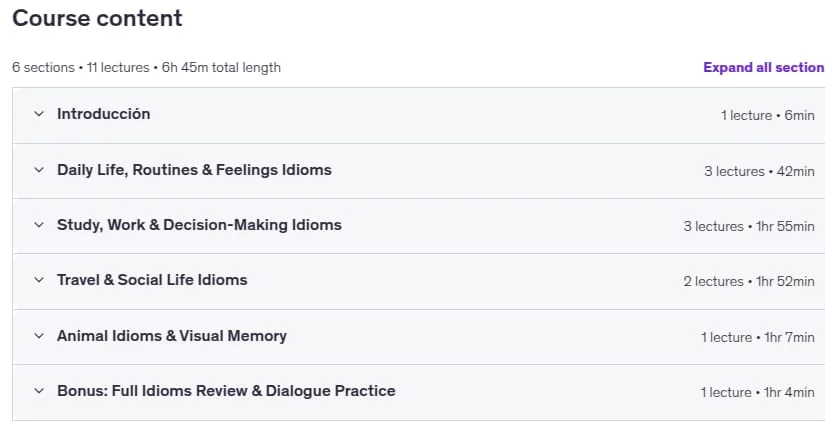Click the 3 lectures • 42min label
This screenshot has width=825, height=421.
(x=759, y=171)
